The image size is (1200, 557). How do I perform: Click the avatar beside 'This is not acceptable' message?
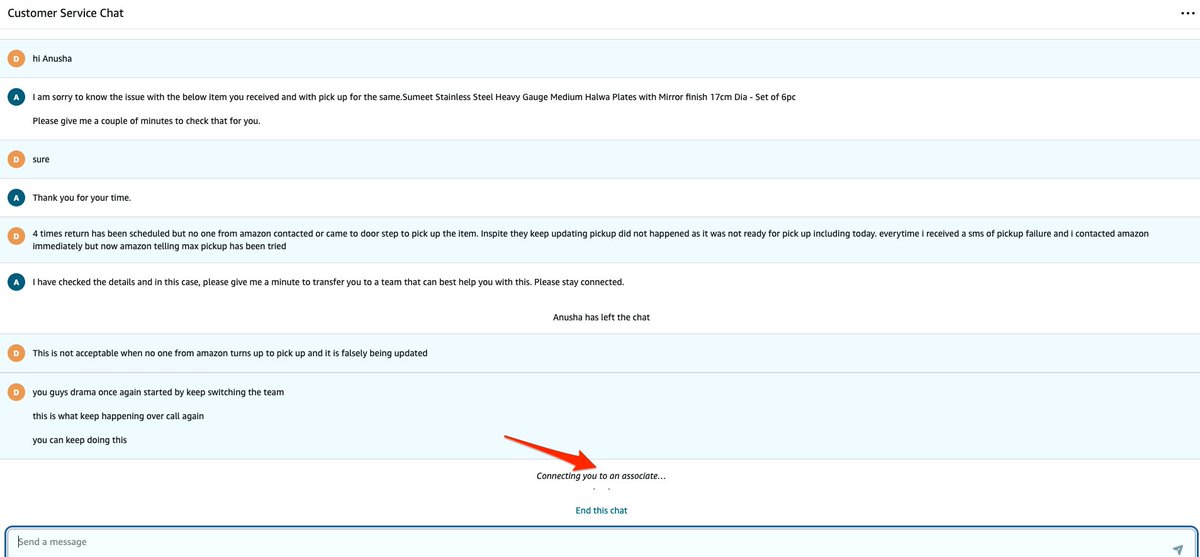point(15,353)
